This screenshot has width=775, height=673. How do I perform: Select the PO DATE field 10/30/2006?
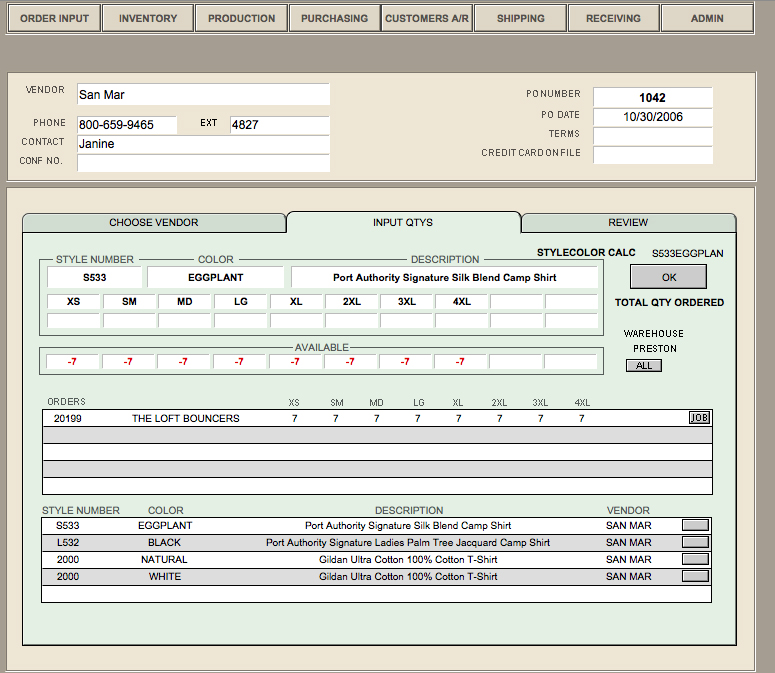coord(652,117)
